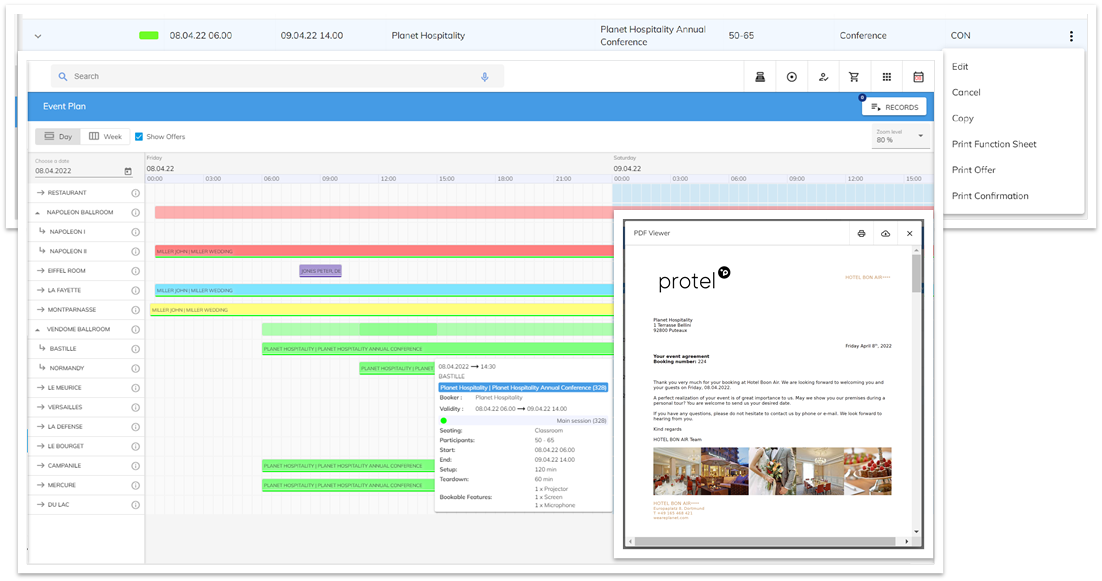Expand the conference row chevron

click(38, 36)
